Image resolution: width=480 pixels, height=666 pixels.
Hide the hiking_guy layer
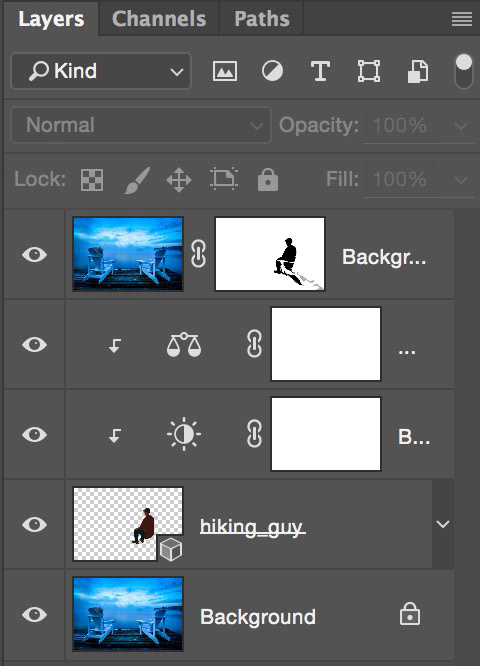(34, 524)
